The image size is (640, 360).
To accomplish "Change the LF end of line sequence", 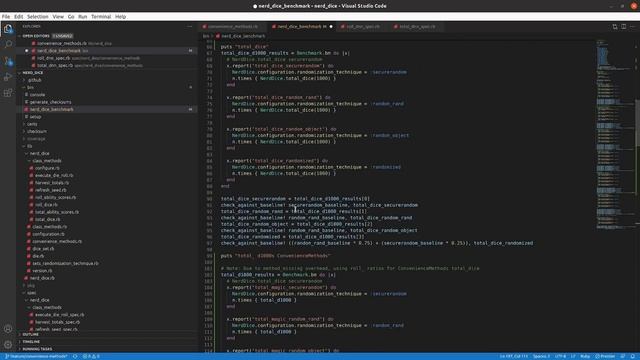I will tap(573, 356).
